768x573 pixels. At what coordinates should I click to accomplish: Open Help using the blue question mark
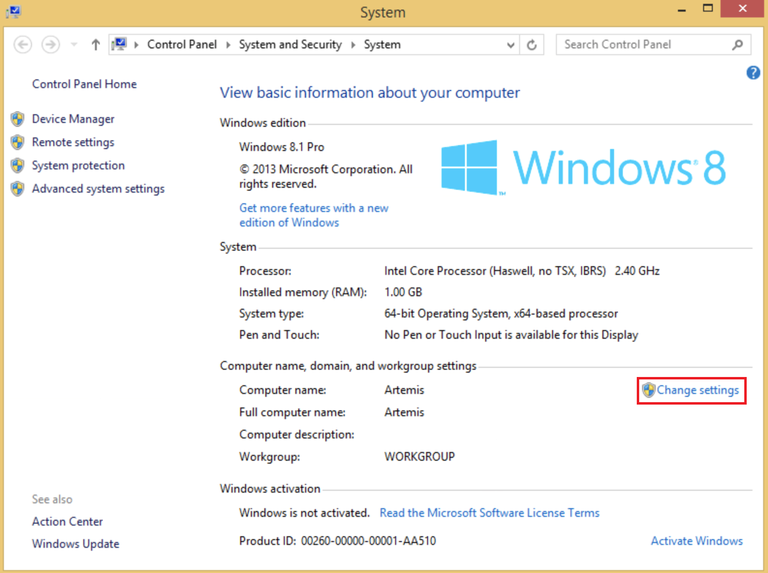(x=754, y=73)
